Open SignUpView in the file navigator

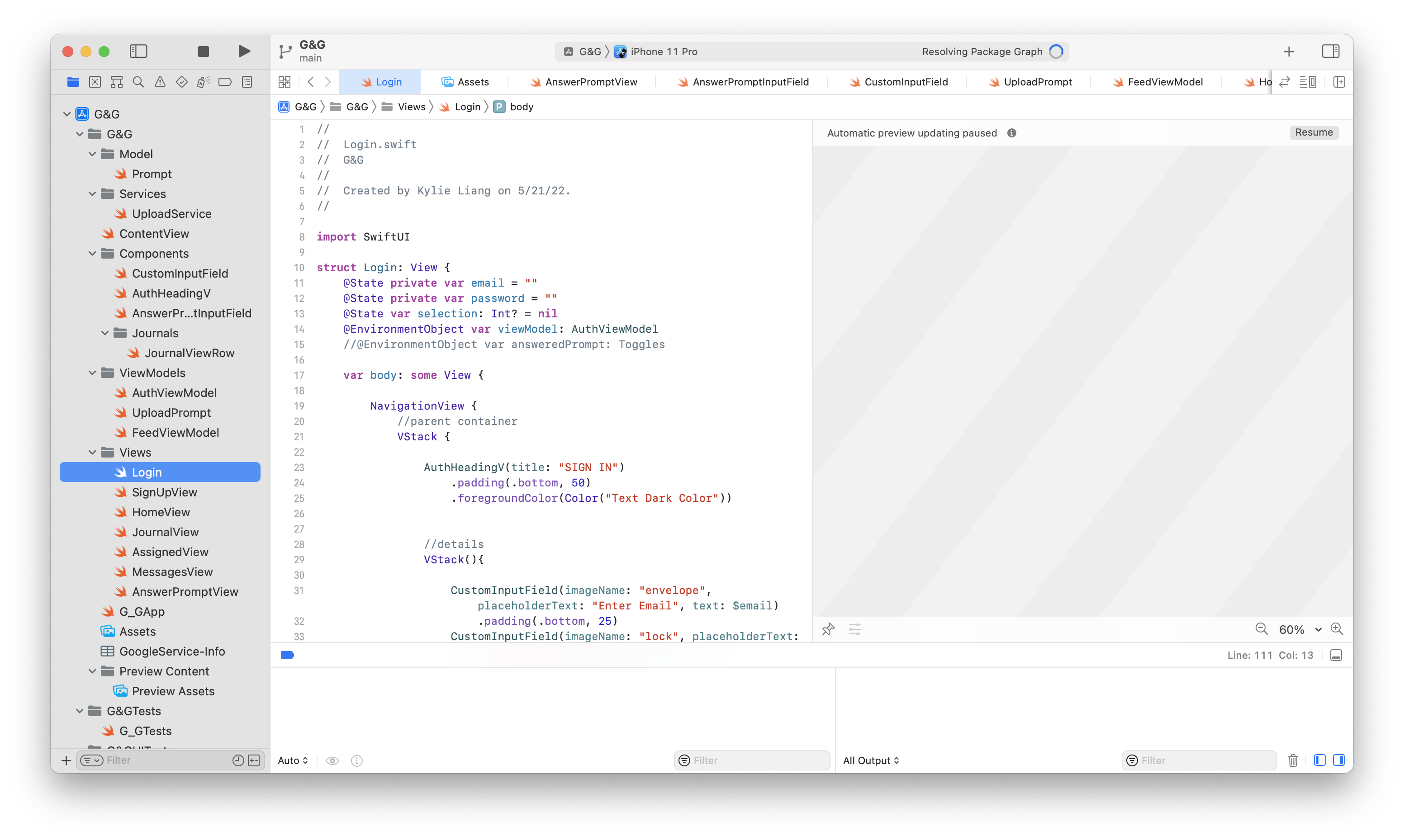[164, 492]
